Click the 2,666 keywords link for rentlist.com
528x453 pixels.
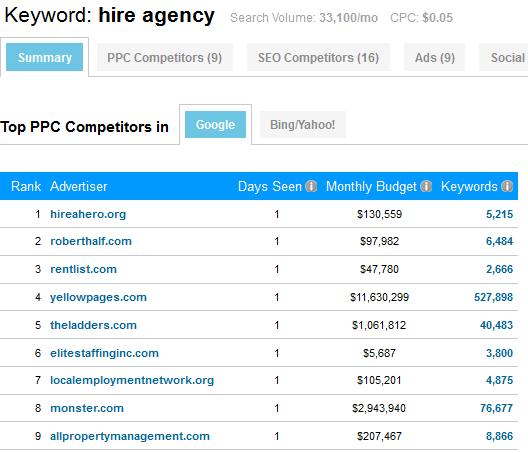(x=499, y=269)
